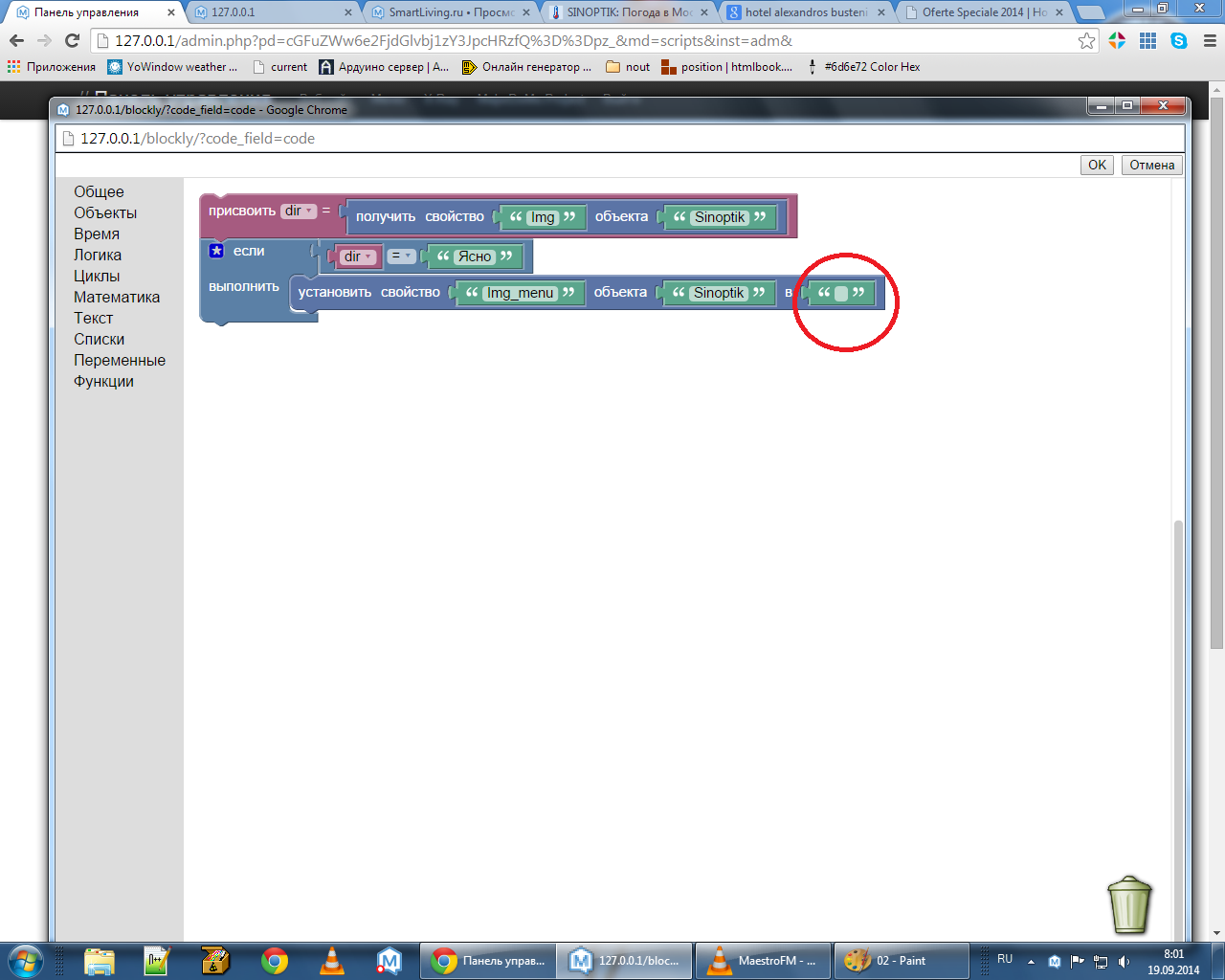Click the network icon in the system tray
The height and width of the screenshot is (980, 1225).
pyautogui.click(x=1101, y=961)
